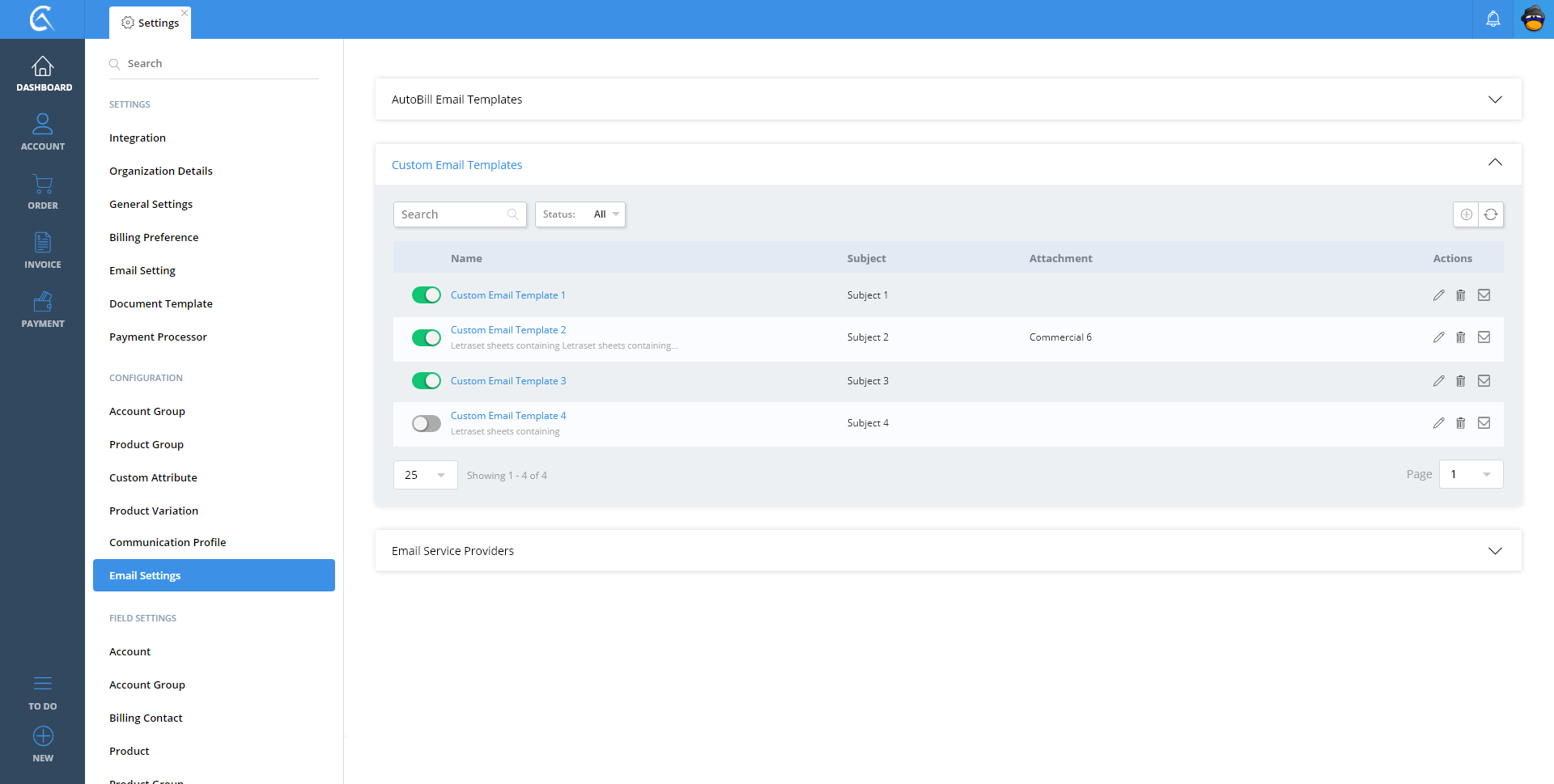This screenshot has height=784, width=1554.
Task: Refresh the custom email templates list
Action: tap(1491, 214)
